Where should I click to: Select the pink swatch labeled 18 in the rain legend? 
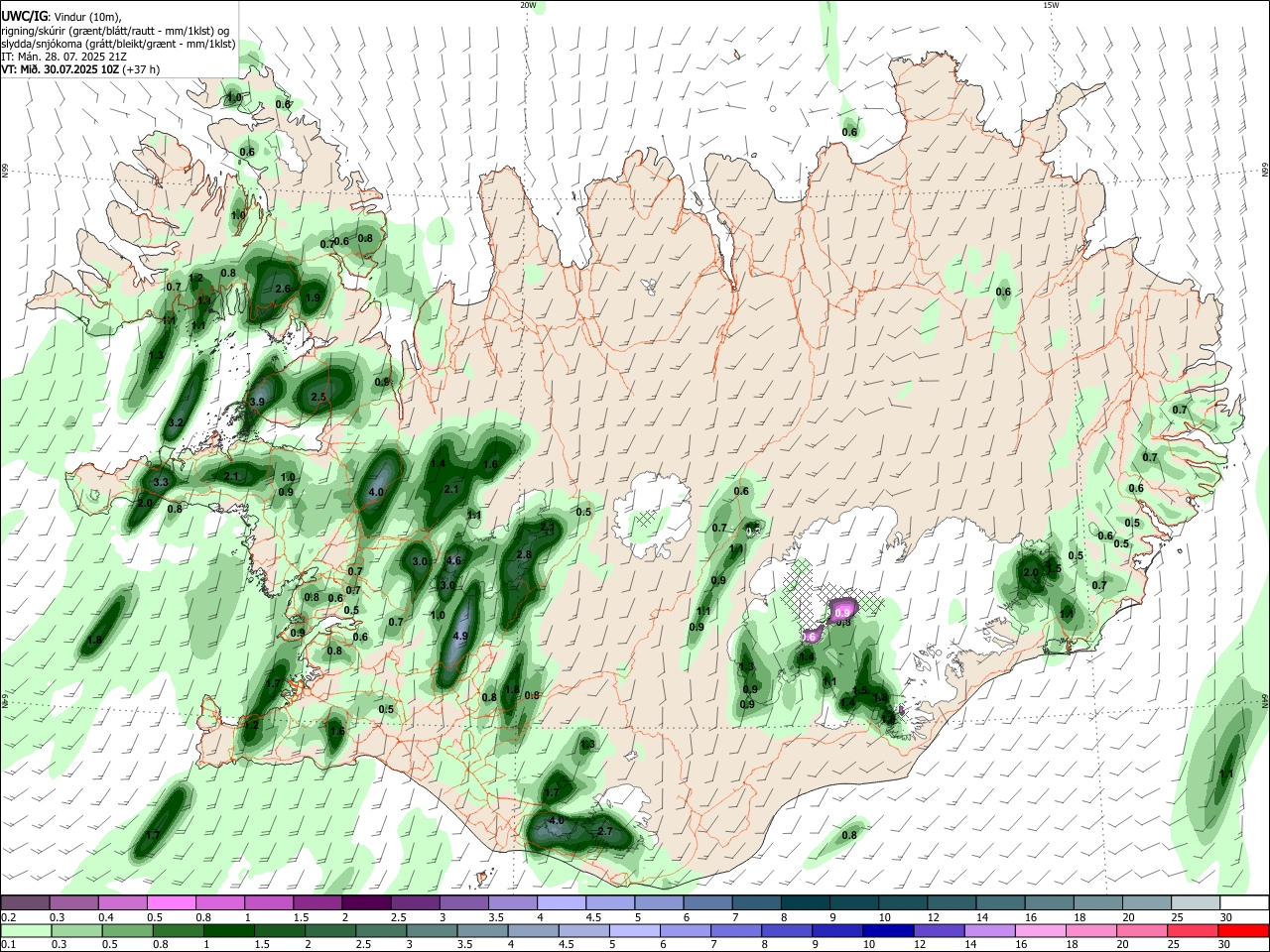coord(1089,931)
